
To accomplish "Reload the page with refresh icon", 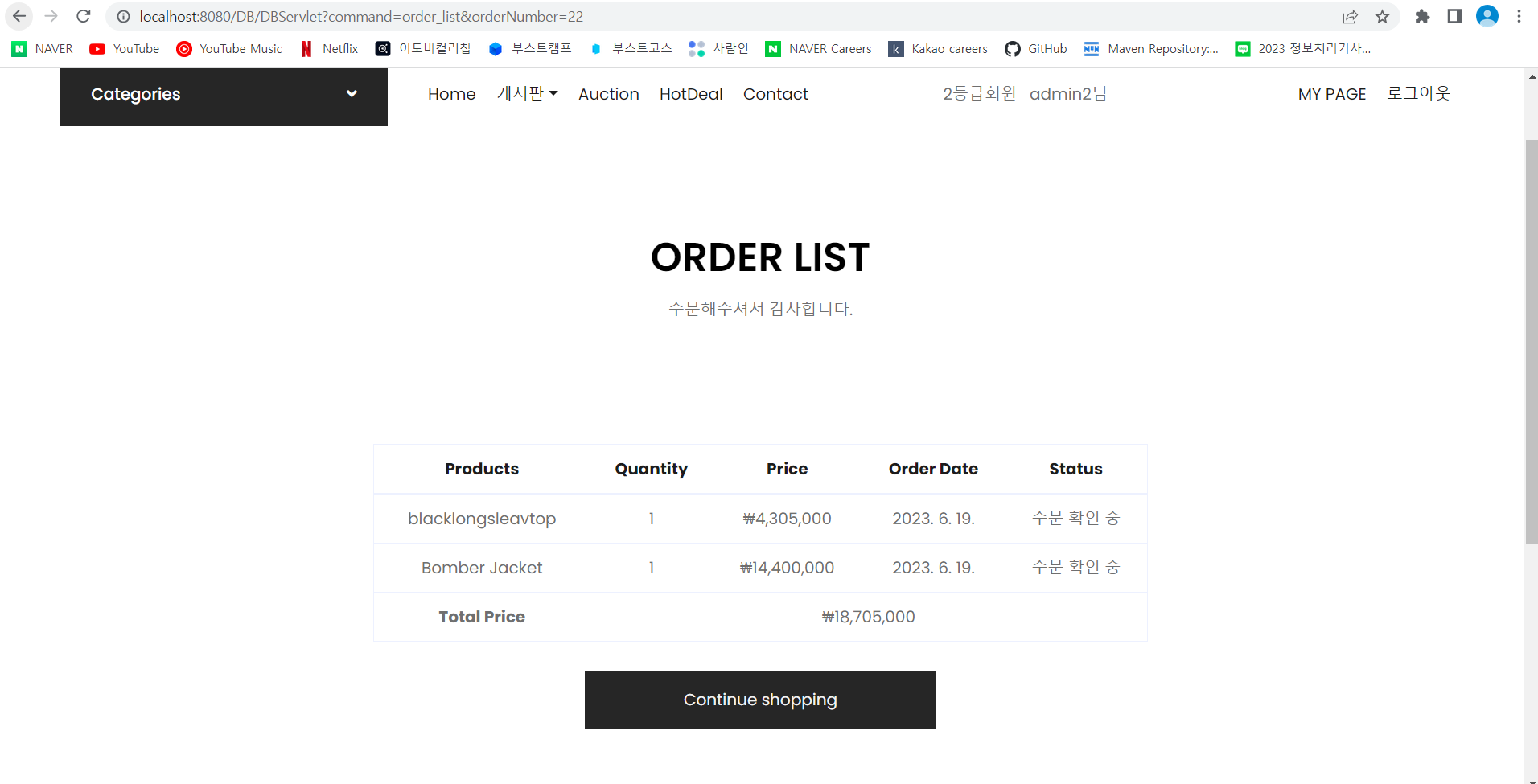I will [83, 16].
